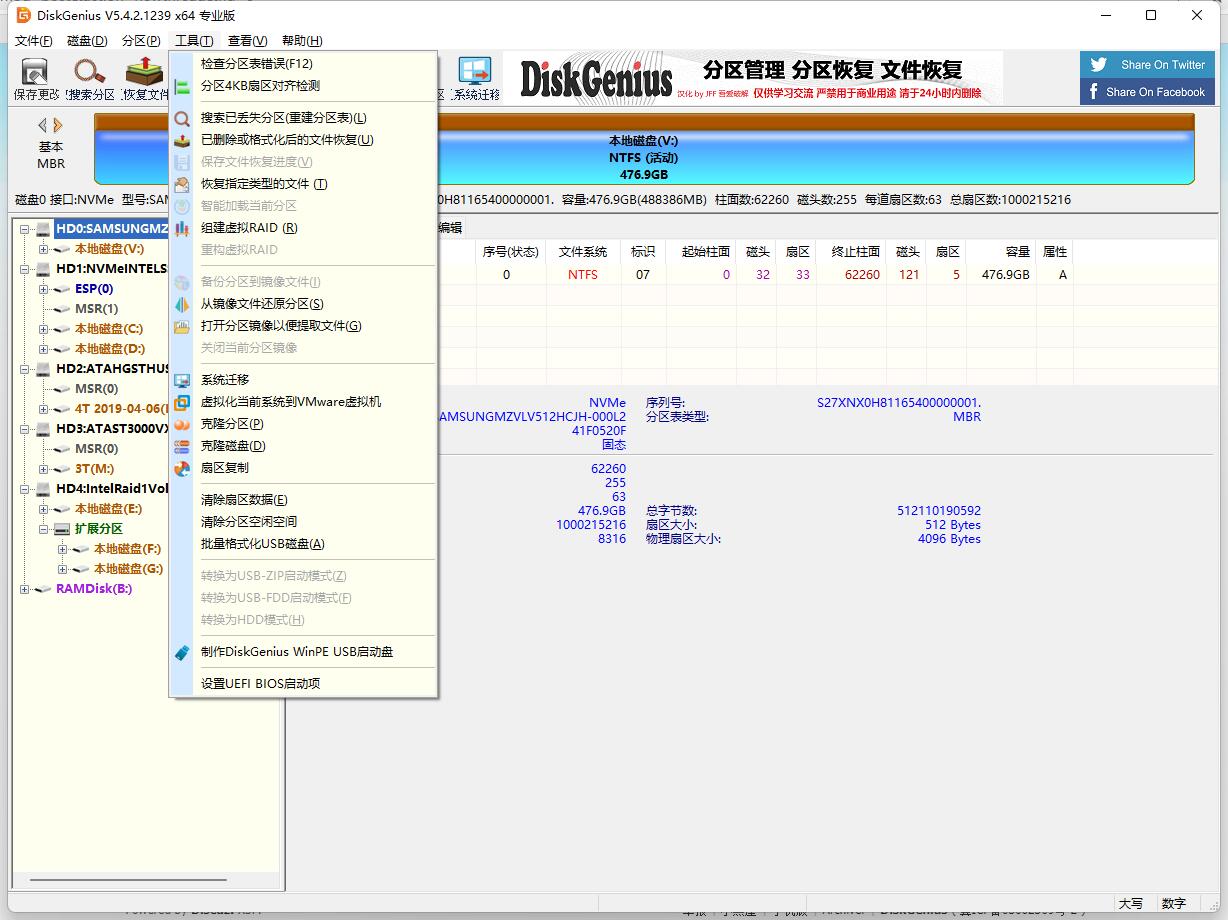Click the 搜索已丢失分区 menu icon
Viewport: 1228px width, 920px height.
(182, 118)
